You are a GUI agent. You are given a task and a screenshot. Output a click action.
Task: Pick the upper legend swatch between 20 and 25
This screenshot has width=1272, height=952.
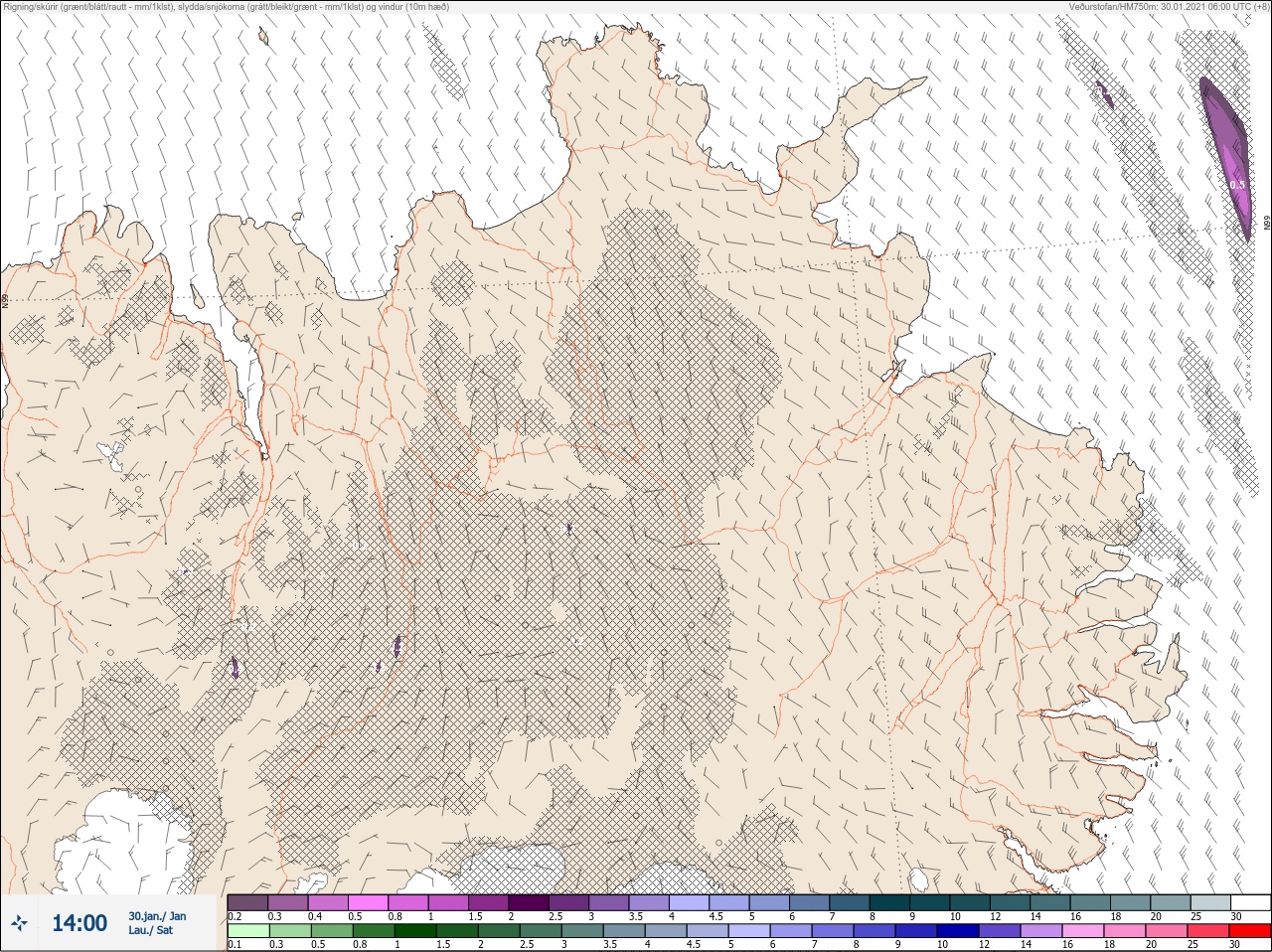coord(1170,902)
